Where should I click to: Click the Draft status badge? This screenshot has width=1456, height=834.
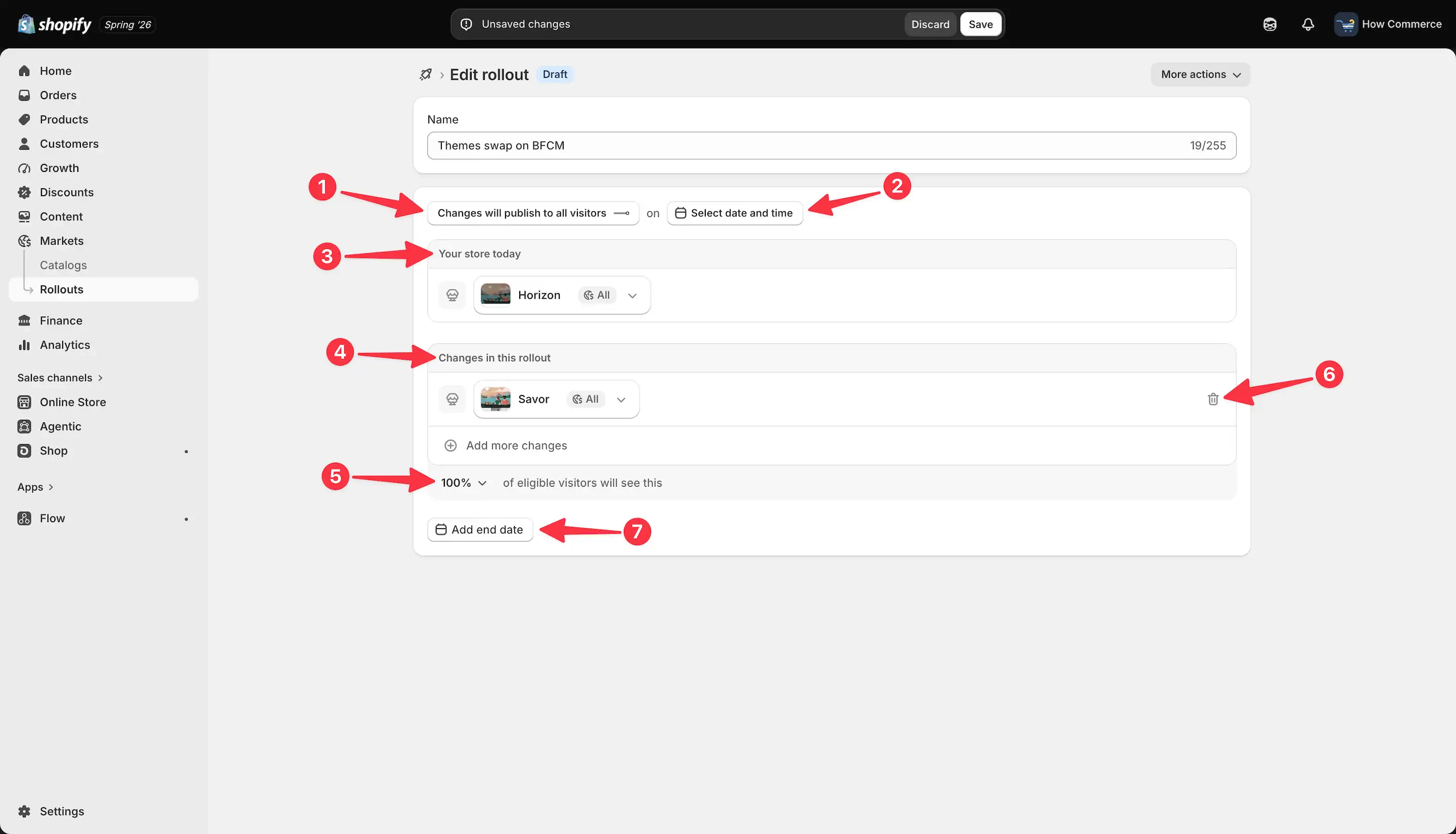tap(555, 74)
